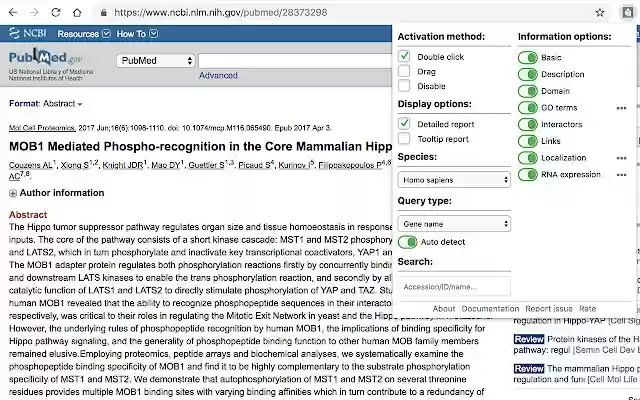Click Mol Cell Proteomics journal link
Image resolution: width=640 pixels, height=400 pixels.
point(42,128)
